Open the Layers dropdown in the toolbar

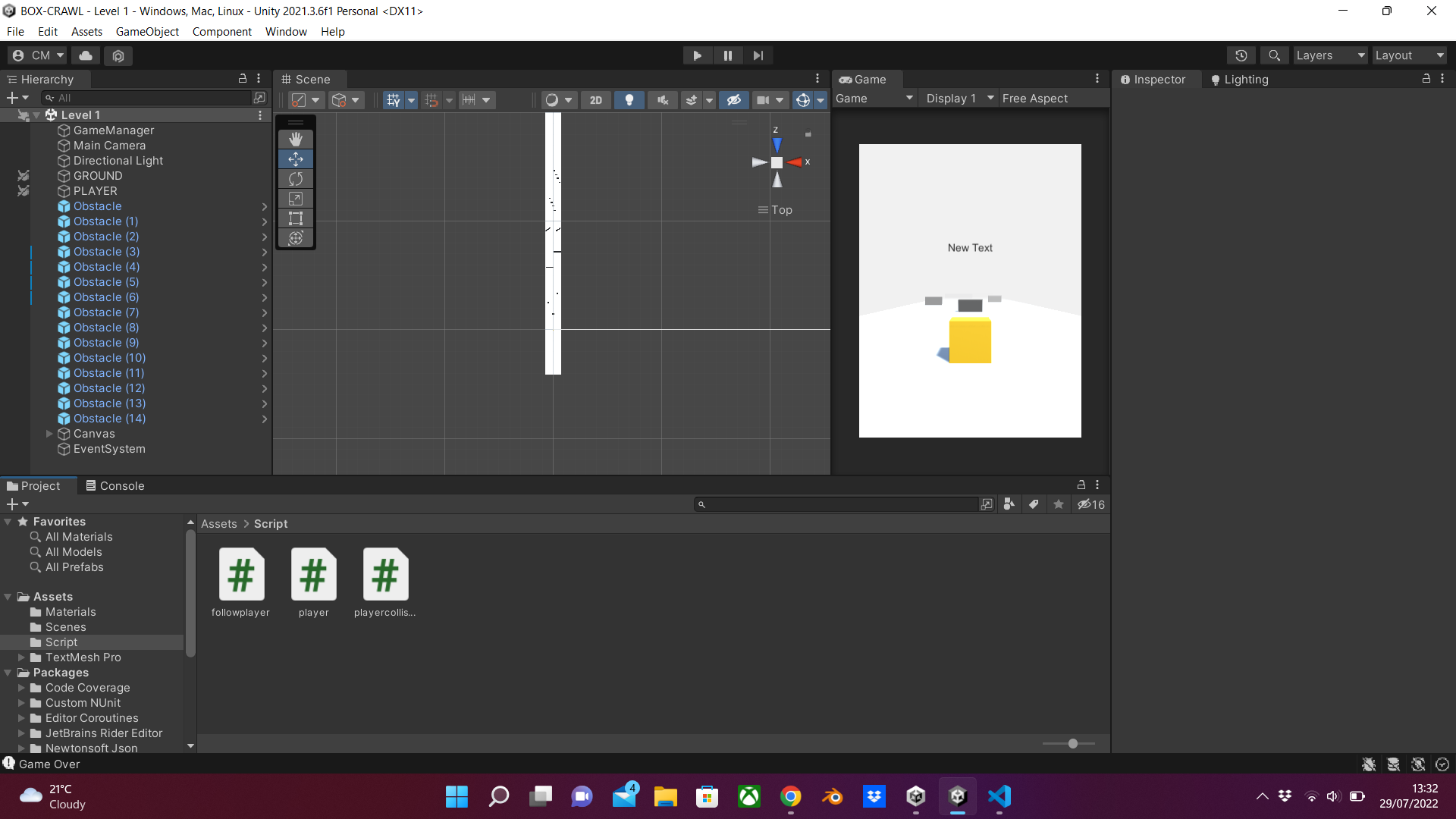[x=1329, y=55]
